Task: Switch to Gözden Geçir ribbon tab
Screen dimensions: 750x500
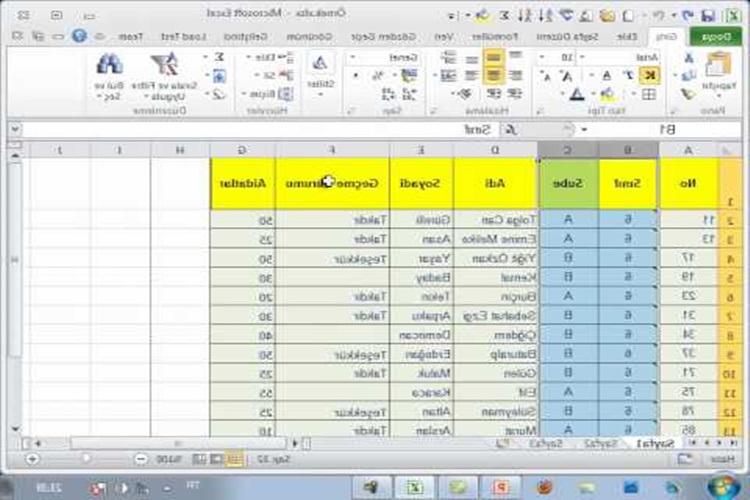Action: (384, 36)
